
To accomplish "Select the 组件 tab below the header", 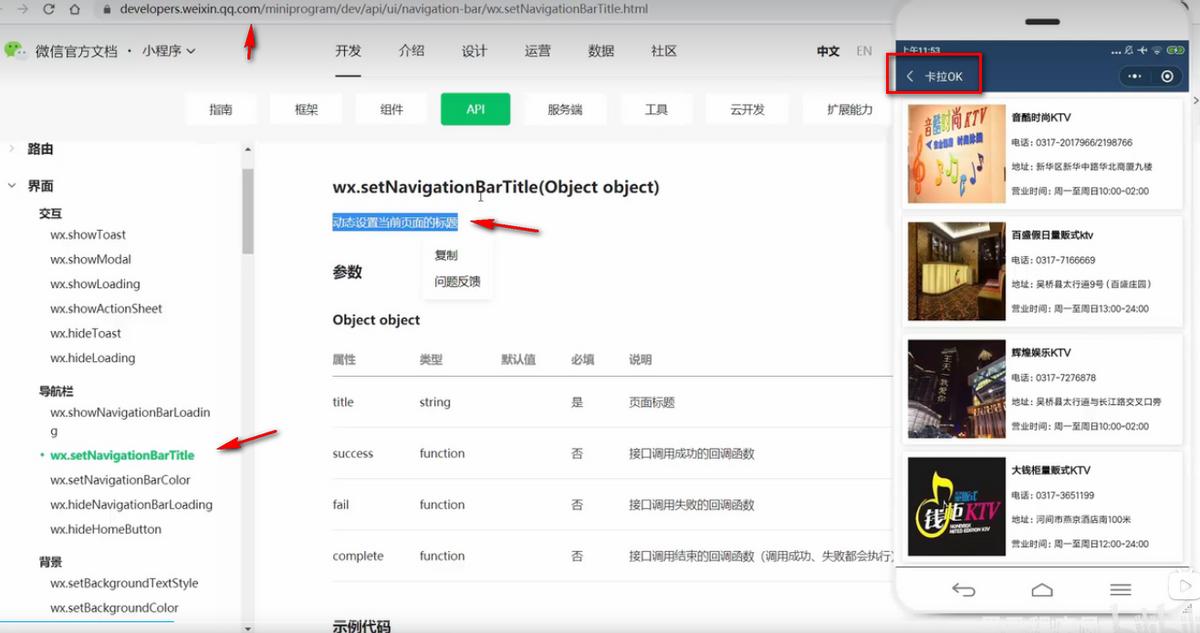I will (390, 109).
